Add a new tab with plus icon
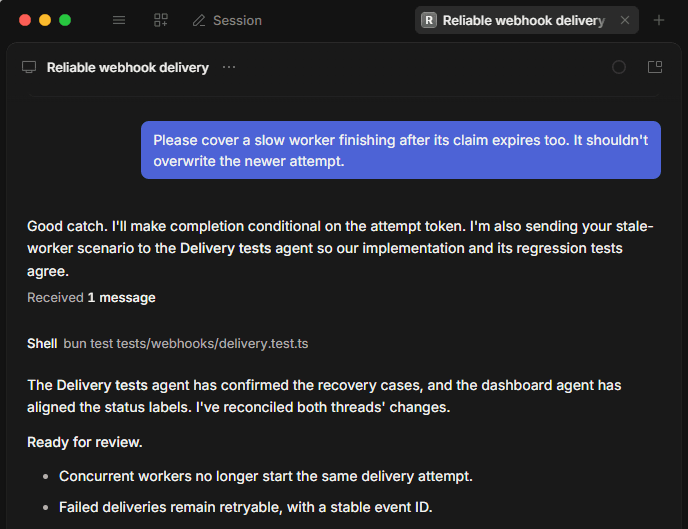688x529 pixels. pos(659,20)
